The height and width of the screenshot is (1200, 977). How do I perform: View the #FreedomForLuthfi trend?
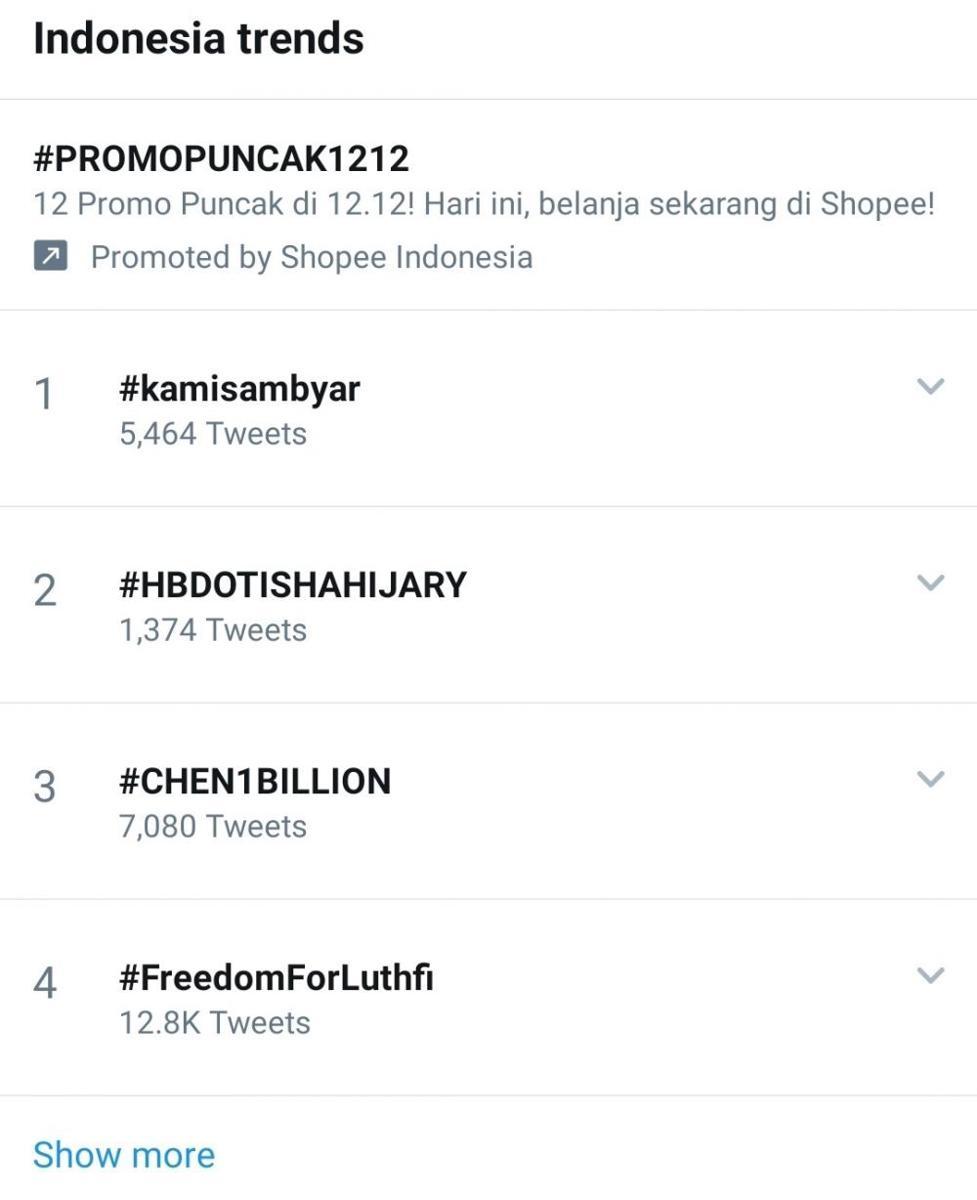tap(276, 976)
